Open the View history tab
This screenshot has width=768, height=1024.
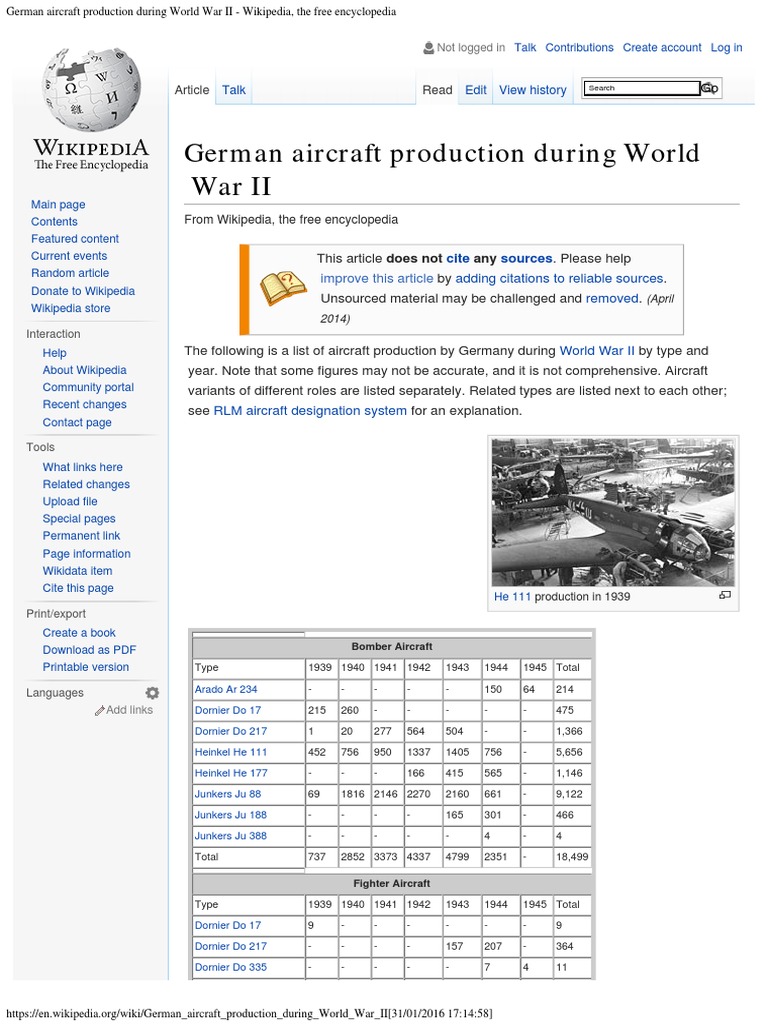pos(532,90)
